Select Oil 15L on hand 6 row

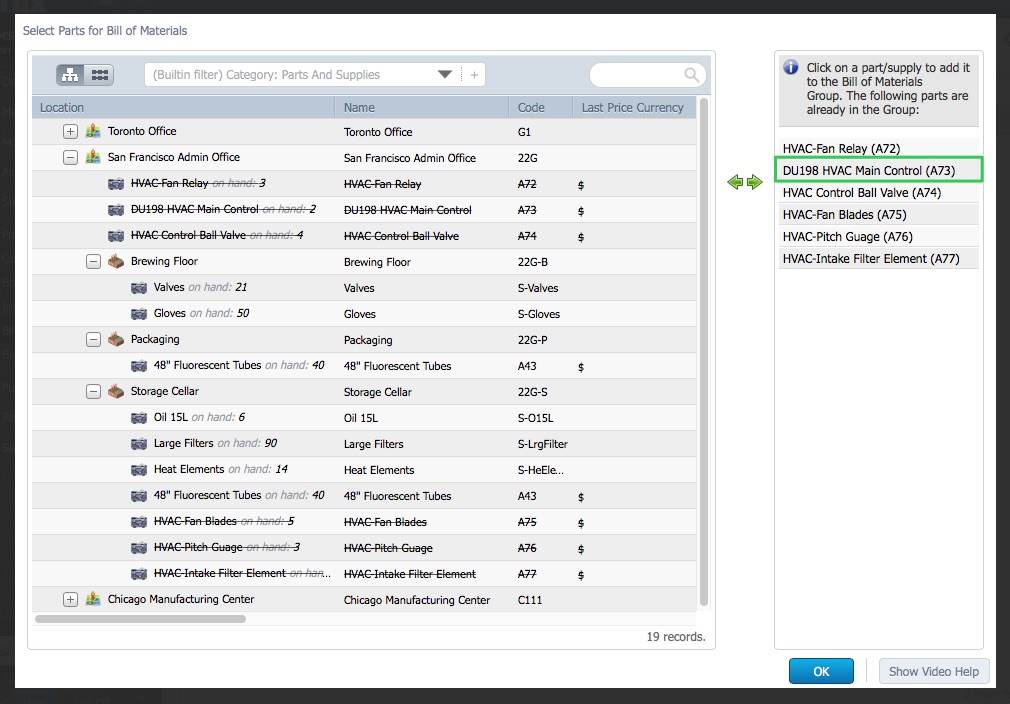pyautogui.click(x=364, y=417)
